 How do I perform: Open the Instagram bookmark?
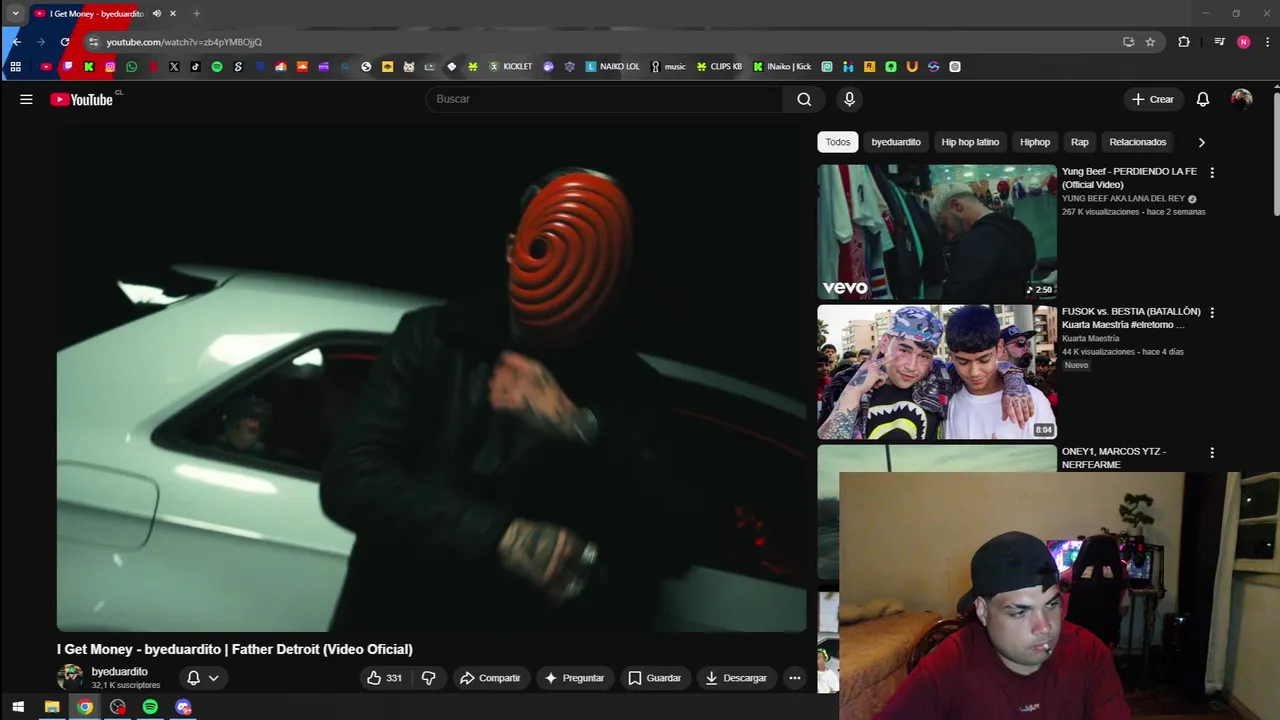[x=110, y=67]
